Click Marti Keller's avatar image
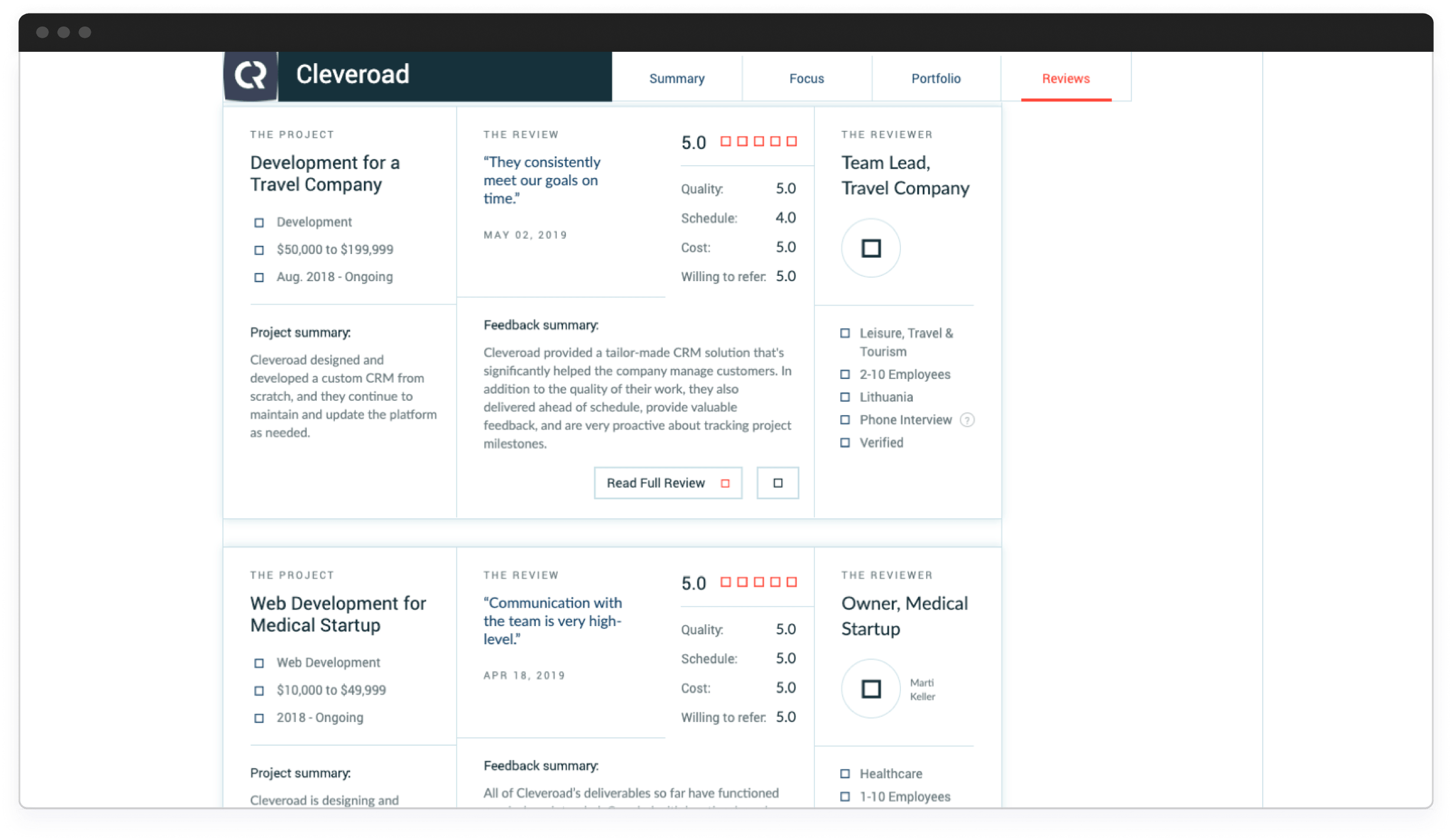1451x840 pixels. tap(871, 689)
